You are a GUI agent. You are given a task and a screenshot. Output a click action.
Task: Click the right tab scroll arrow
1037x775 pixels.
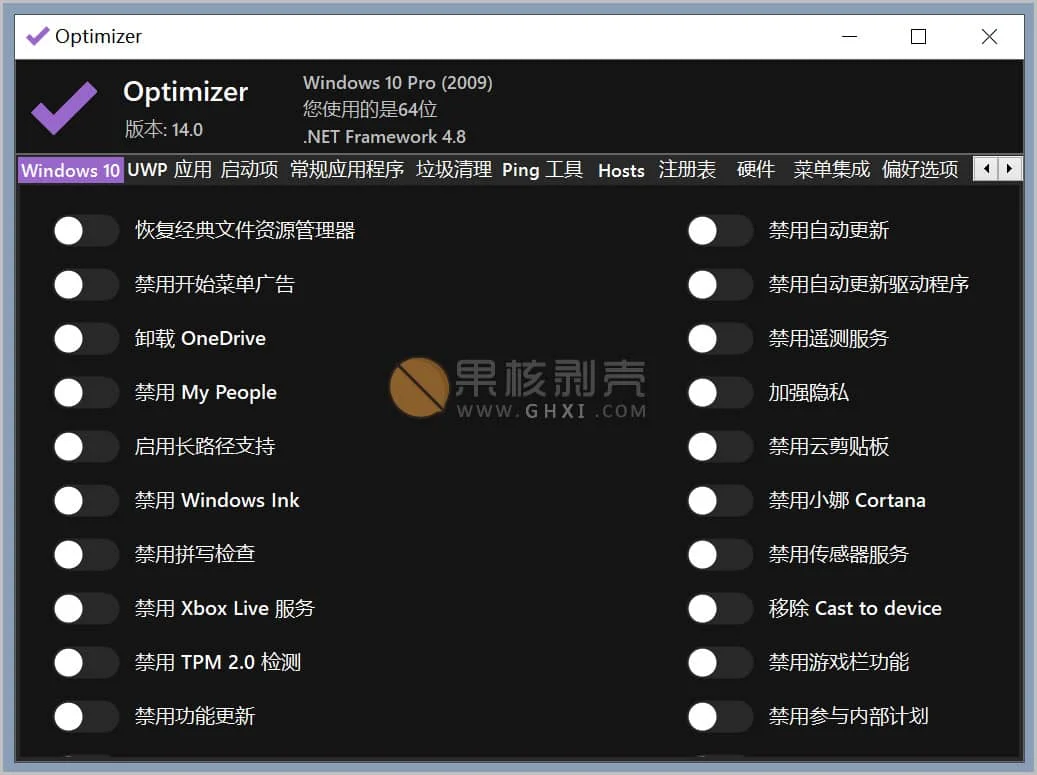click(1010, 169)
